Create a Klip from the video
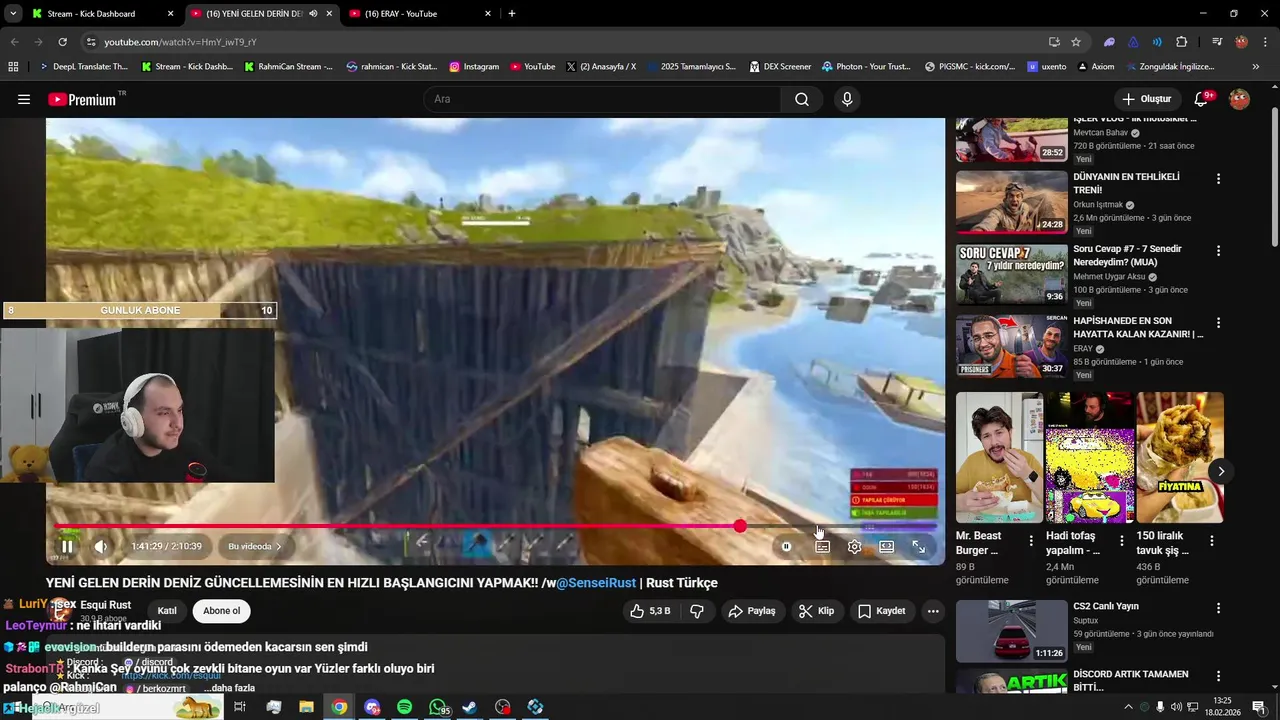Viewport: 1280px width, 720px height. click(816, 611)
